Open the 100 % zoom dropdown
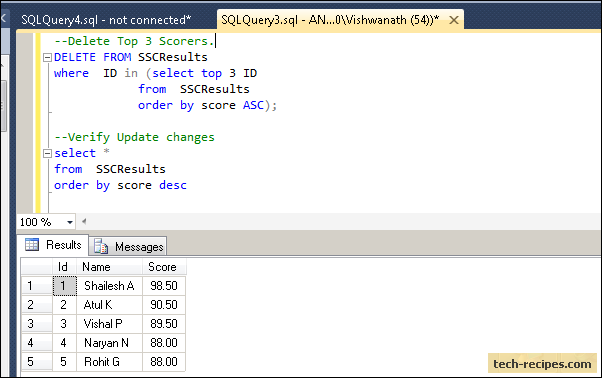 pos(69,222)
